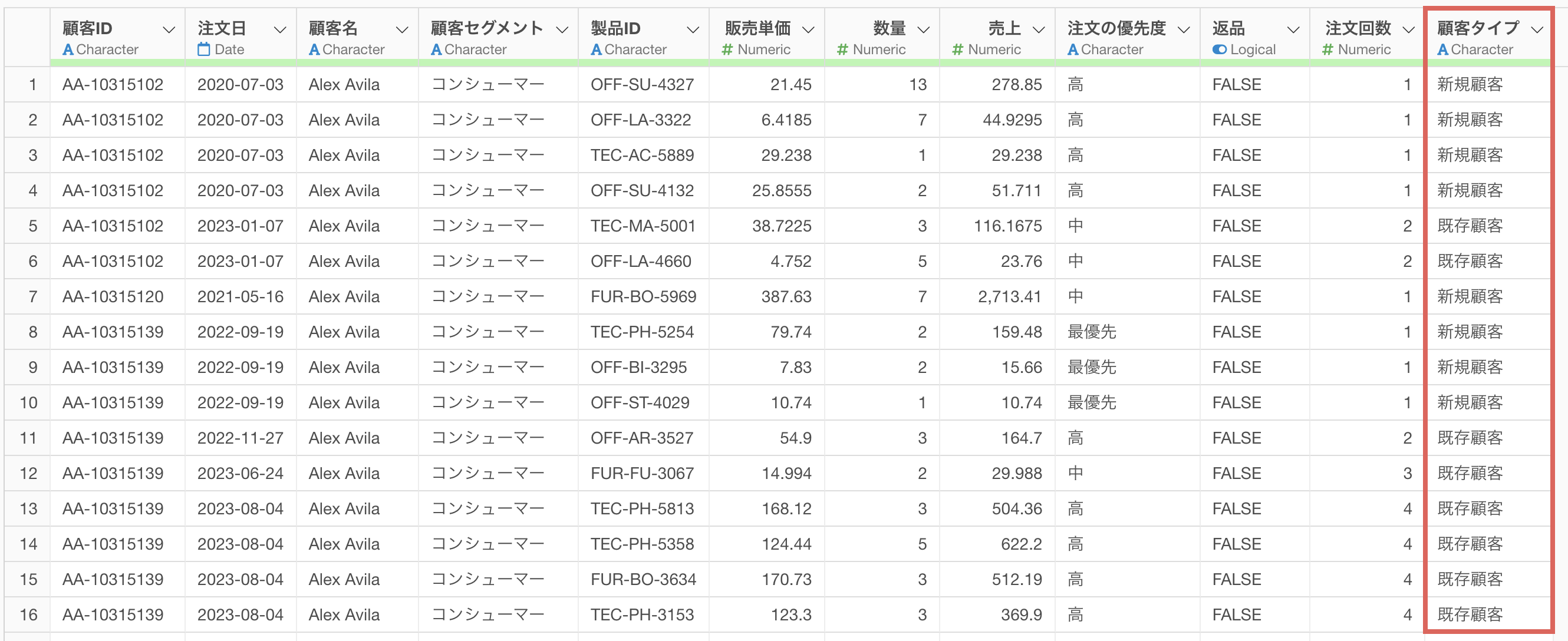The image size is (1568, 641).
Task: Open the 販売単価 column dropdown menu
Action: pyautogui.click(x=808, y=30)
